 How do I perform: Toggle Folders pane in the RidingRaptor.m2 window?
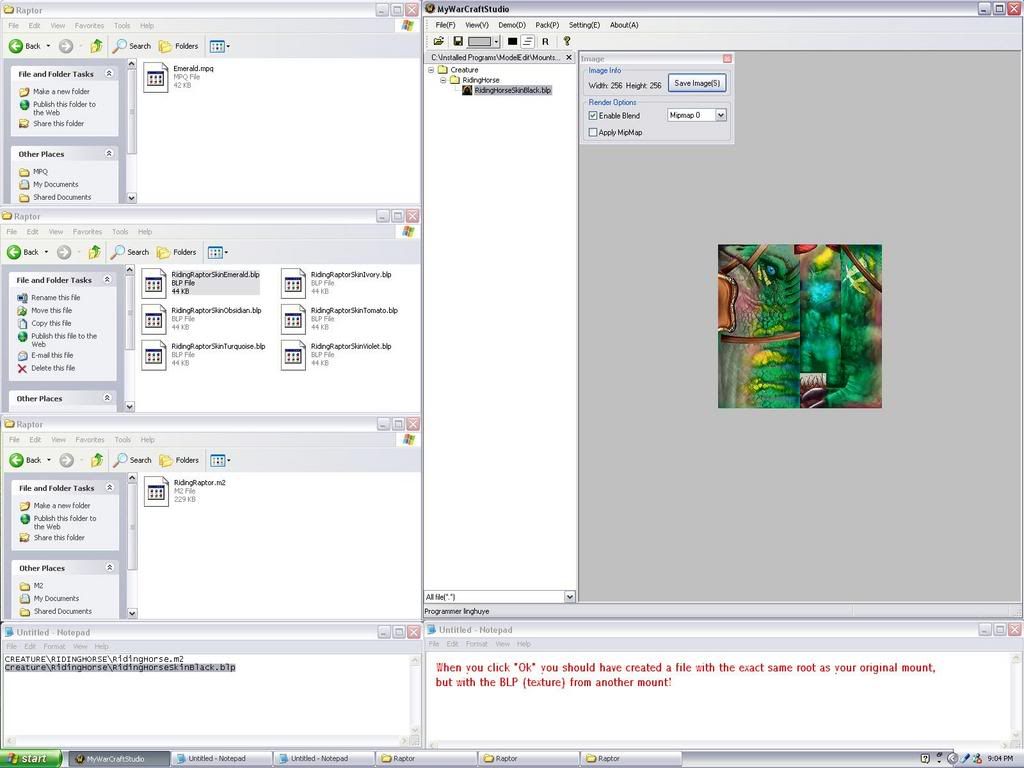[x=178, y=460]
